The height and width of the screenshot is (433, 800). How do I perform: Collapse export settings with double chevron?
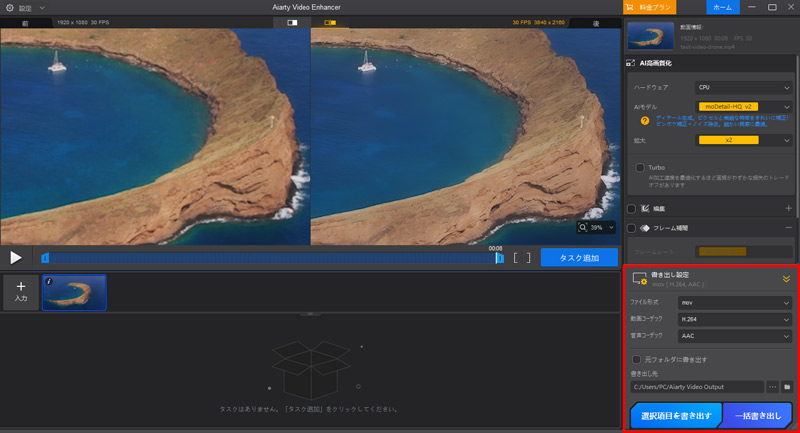tap(786, 279)
